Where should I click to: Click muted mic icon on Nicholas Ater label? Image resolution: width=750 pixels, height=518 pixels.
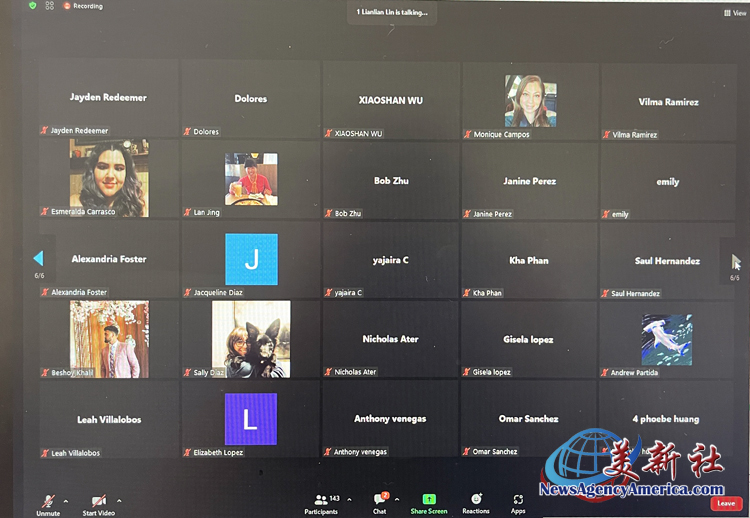coord(328,372)
